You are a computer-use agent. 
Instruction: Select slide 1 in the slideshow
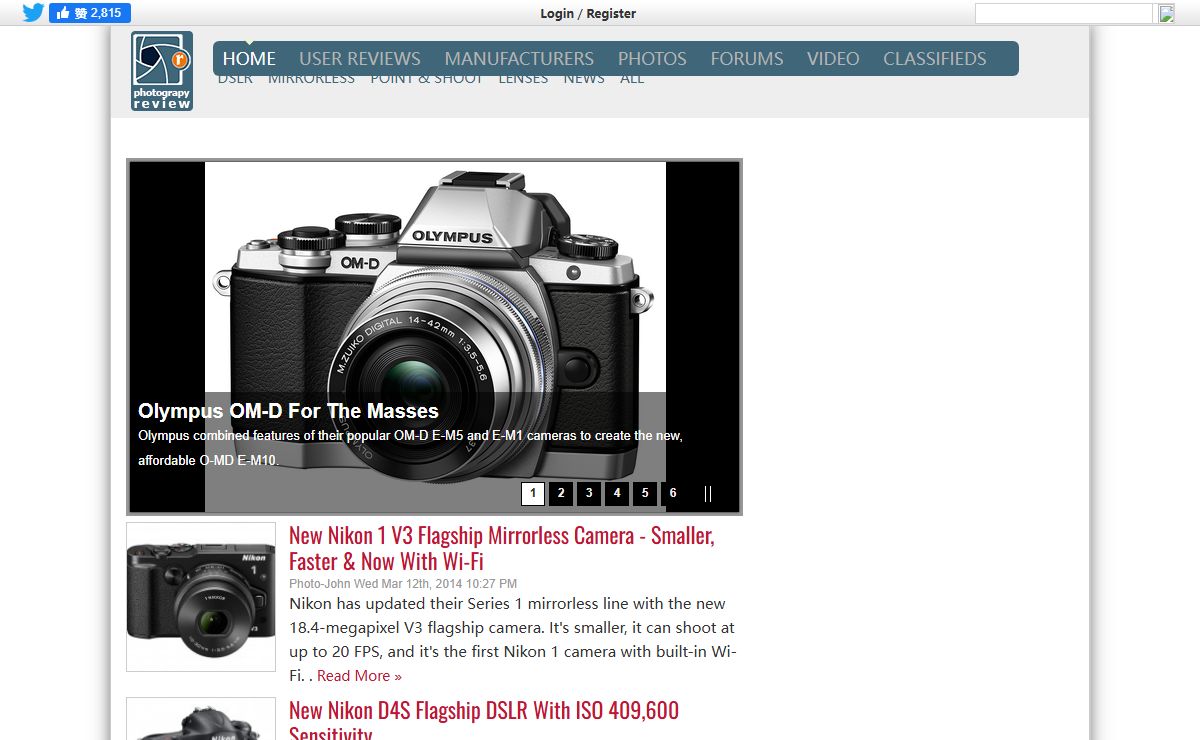point(533,493)
